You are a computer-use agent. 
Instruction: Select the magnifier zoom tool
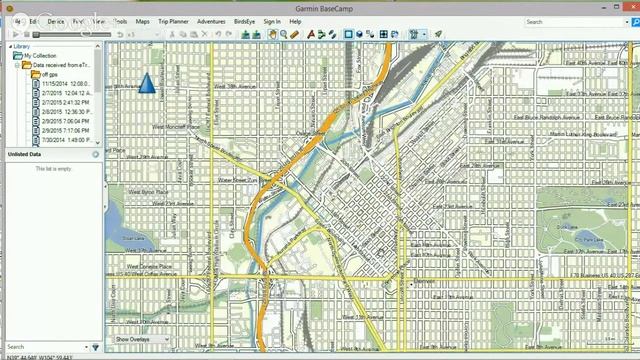click(284, 35)
